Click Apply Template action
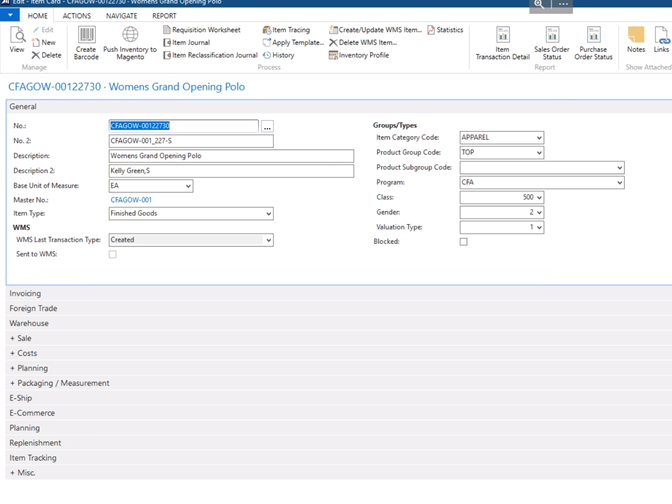672x504 pixels. point(293,42)
